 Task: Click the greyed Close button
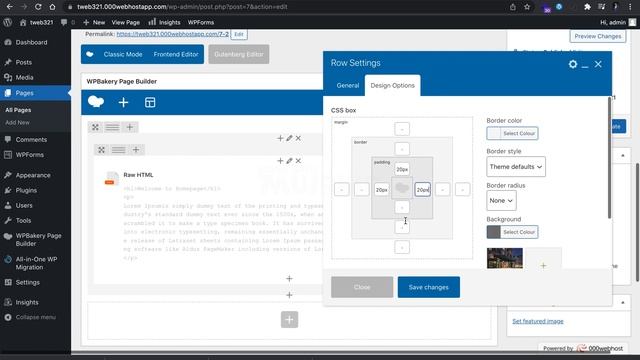click(x=362, y=287)
